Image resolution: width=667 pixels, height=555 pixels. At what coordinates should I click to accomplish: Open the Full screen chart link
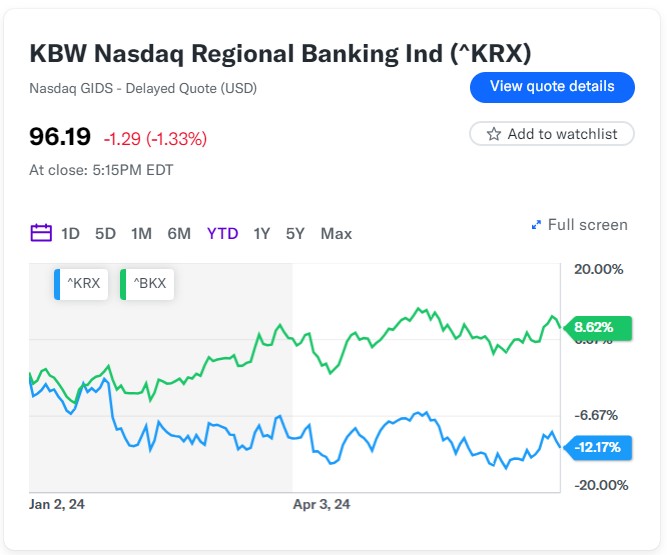[579, 225]
